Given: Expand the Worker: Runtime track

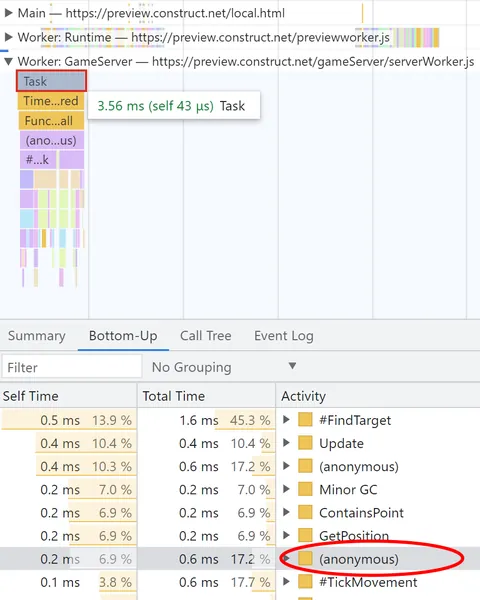Looking at the screenshot, I should coord(8,37).
